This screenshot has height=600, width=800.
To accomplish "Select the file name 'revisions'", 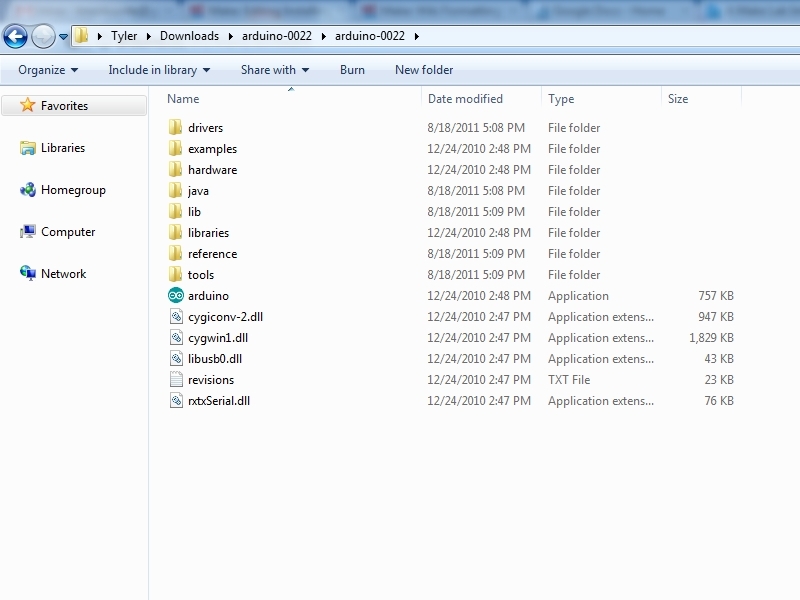I will 211,380.
